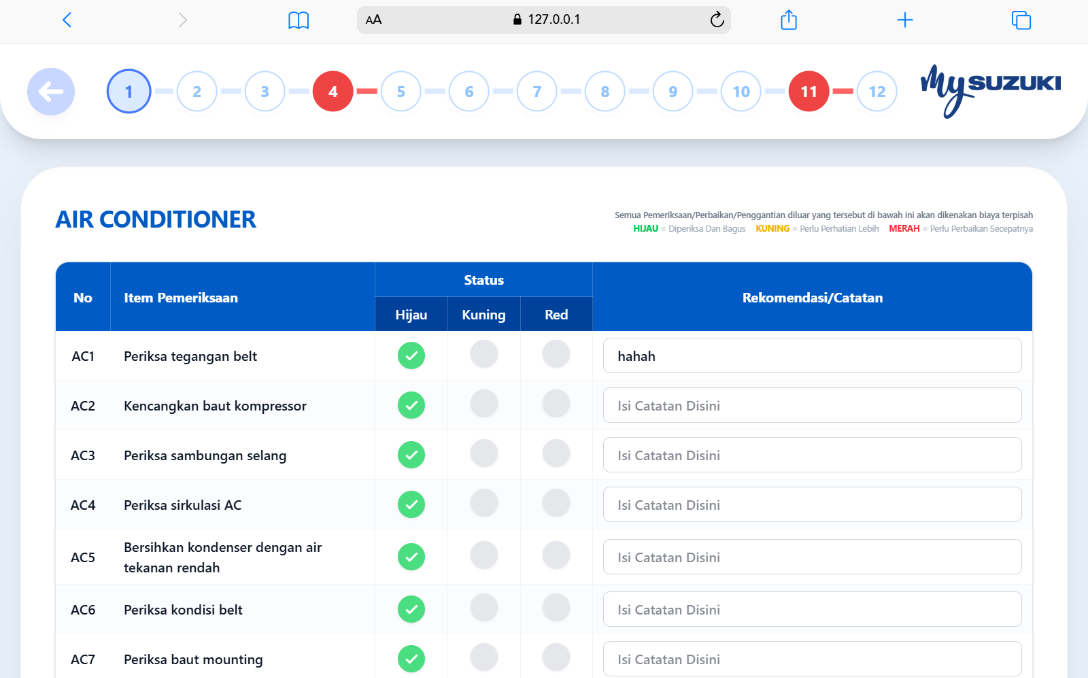Open the Safari share sheet icon
Viewport: 1088px width, 678px height.
pyautogui.click(x=789, y=19)
